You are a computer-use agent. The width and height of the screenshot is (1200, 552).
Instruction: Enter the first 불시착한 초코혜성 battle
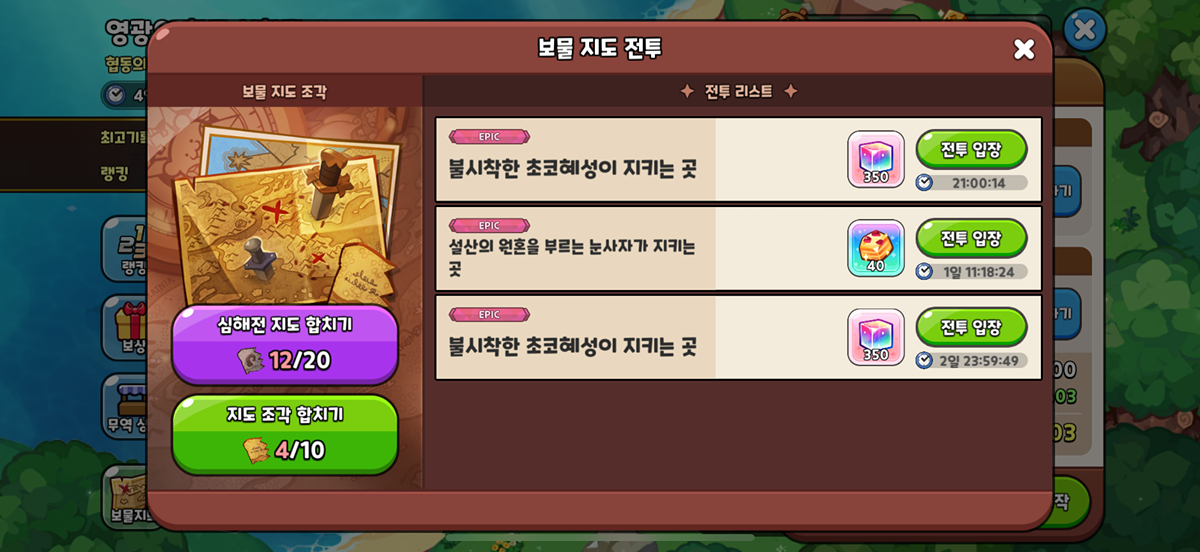972,150
